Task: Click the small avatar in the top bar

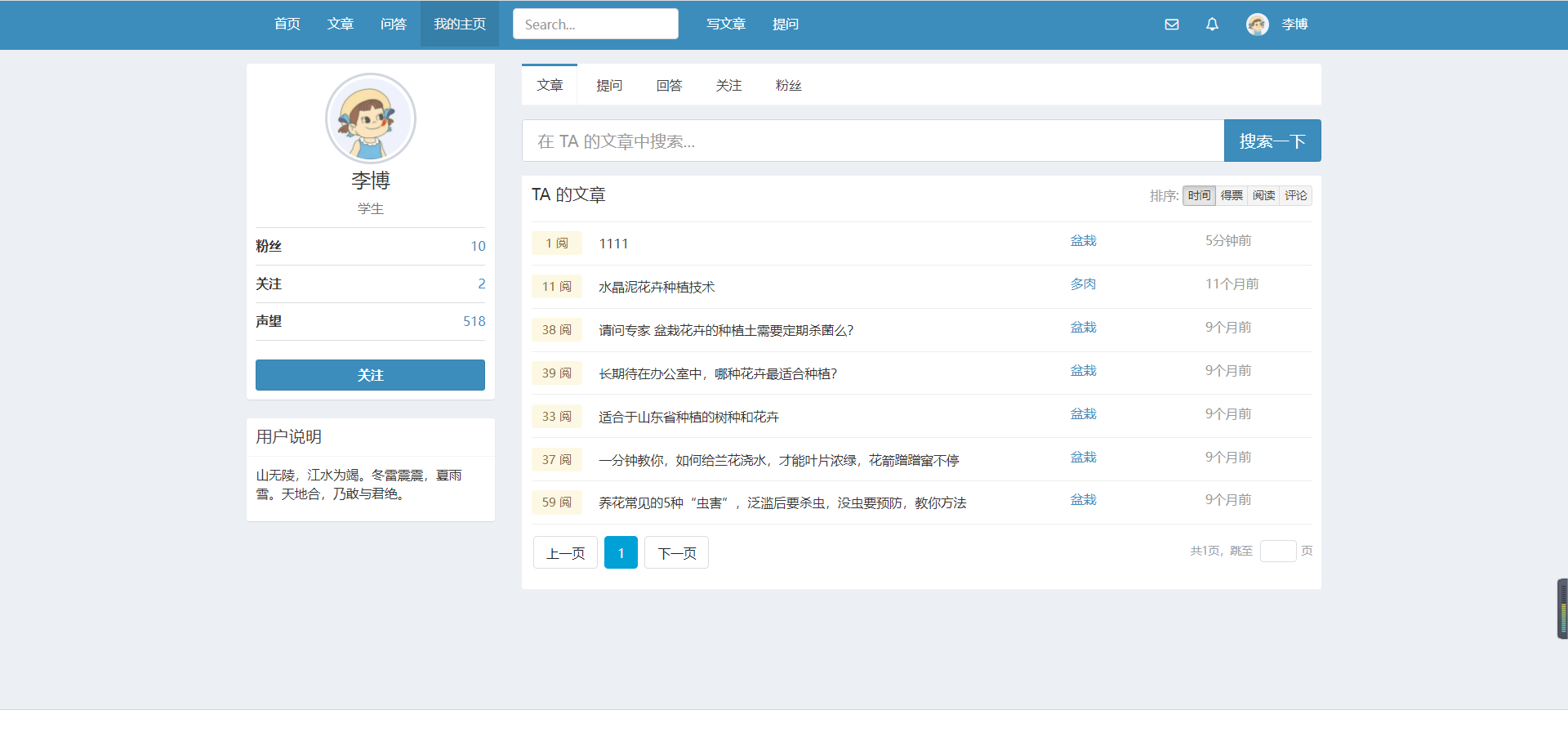Action: (x=1257, y=25)
